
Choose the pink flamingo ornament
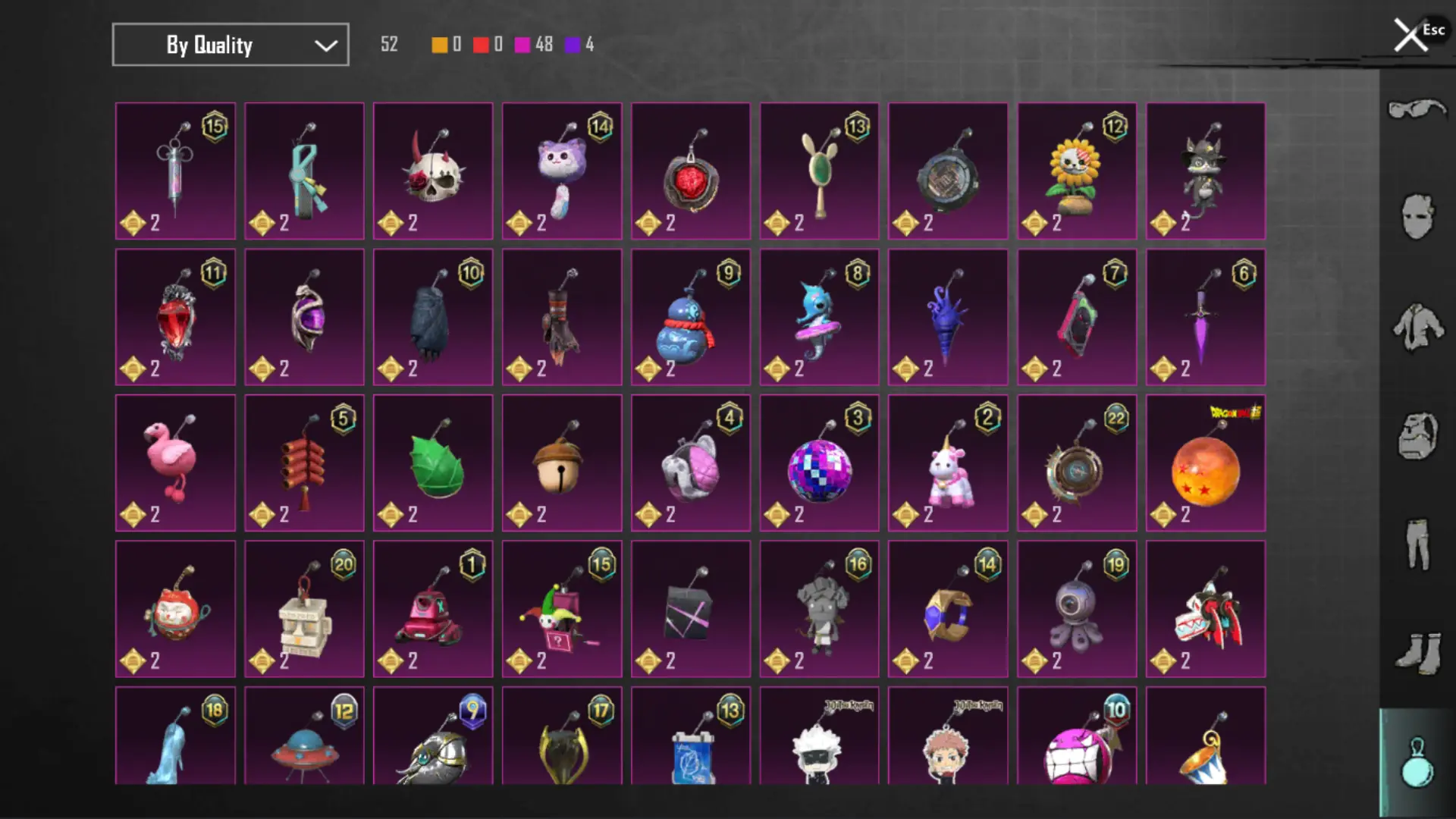[175, 463]
